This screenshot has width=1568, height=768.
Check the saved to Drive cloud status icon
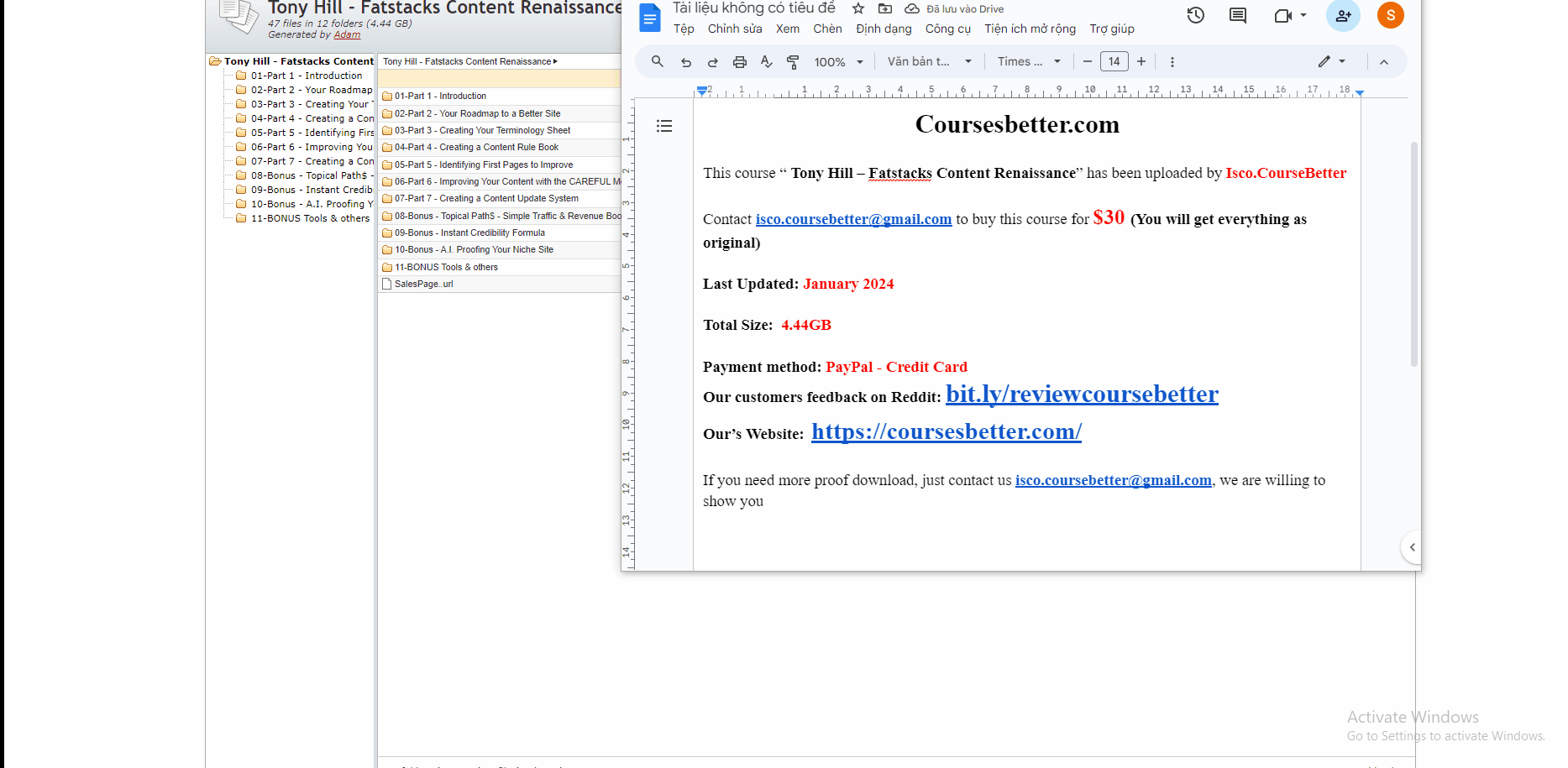point(912,8)
